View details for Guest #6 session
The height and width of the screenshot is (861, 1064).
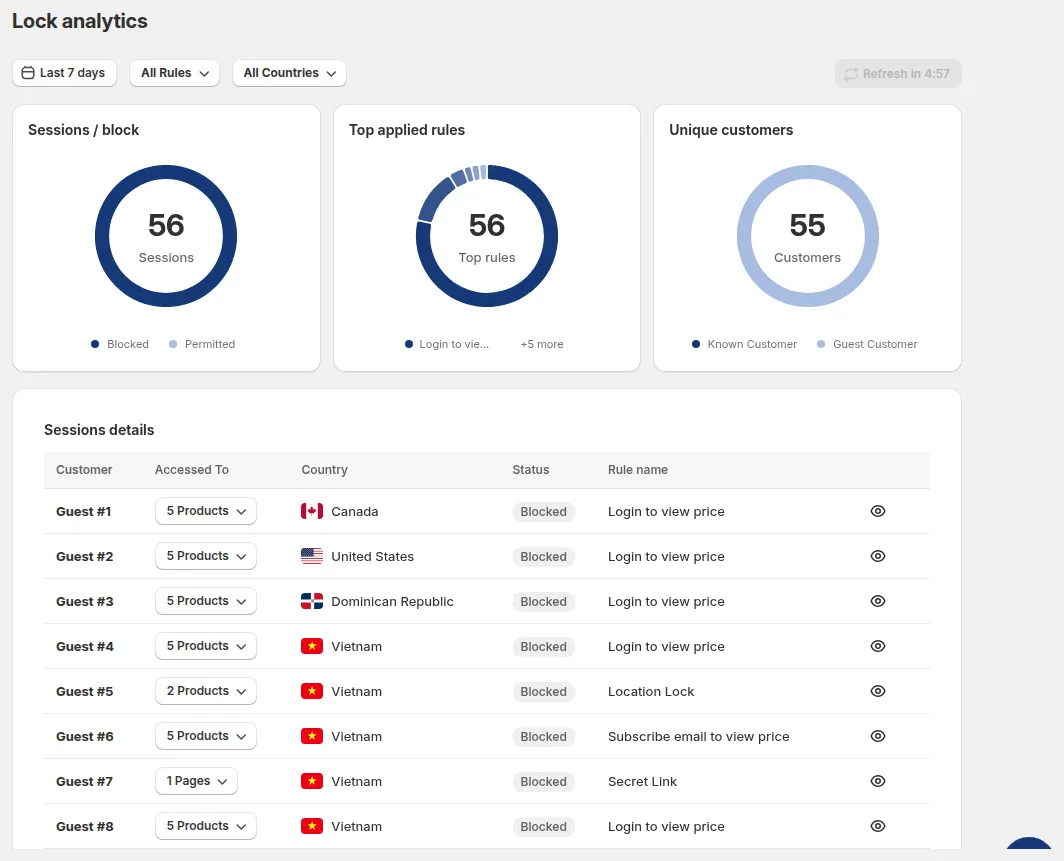(x=877, y=736)
